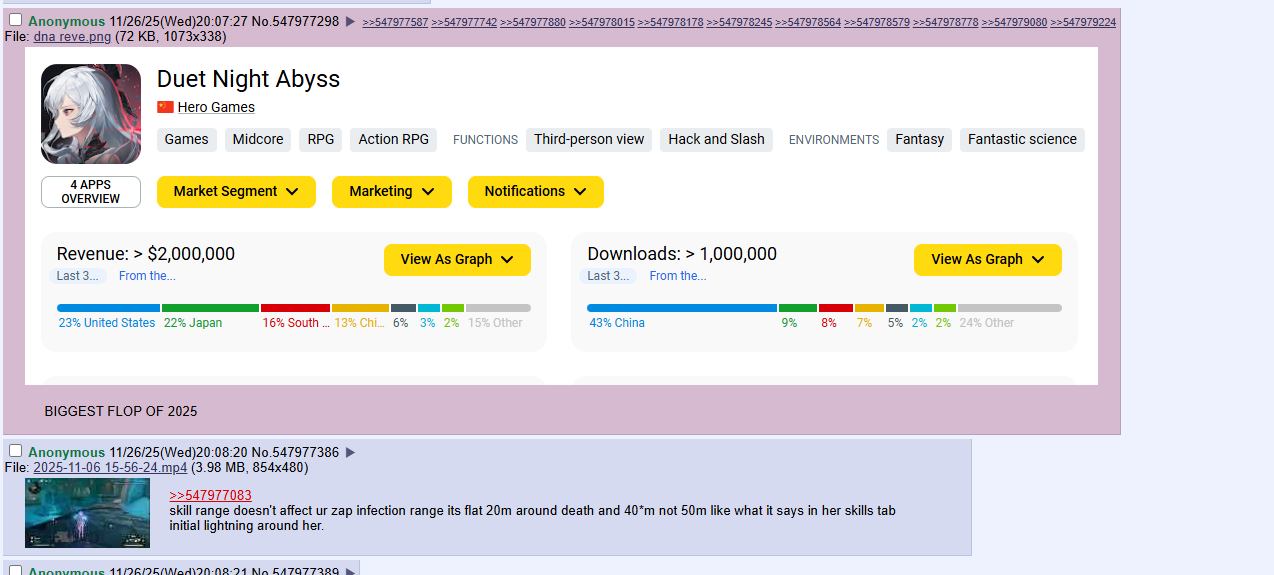Click '23% United States' revenue label

[107, 323]
